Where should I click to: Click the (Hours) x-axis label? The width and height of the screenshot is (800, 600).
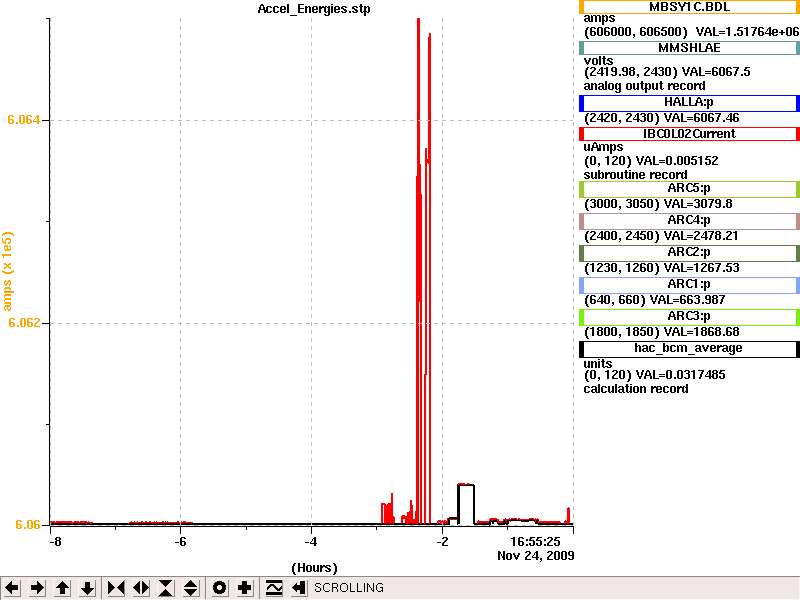click(314, 568)
